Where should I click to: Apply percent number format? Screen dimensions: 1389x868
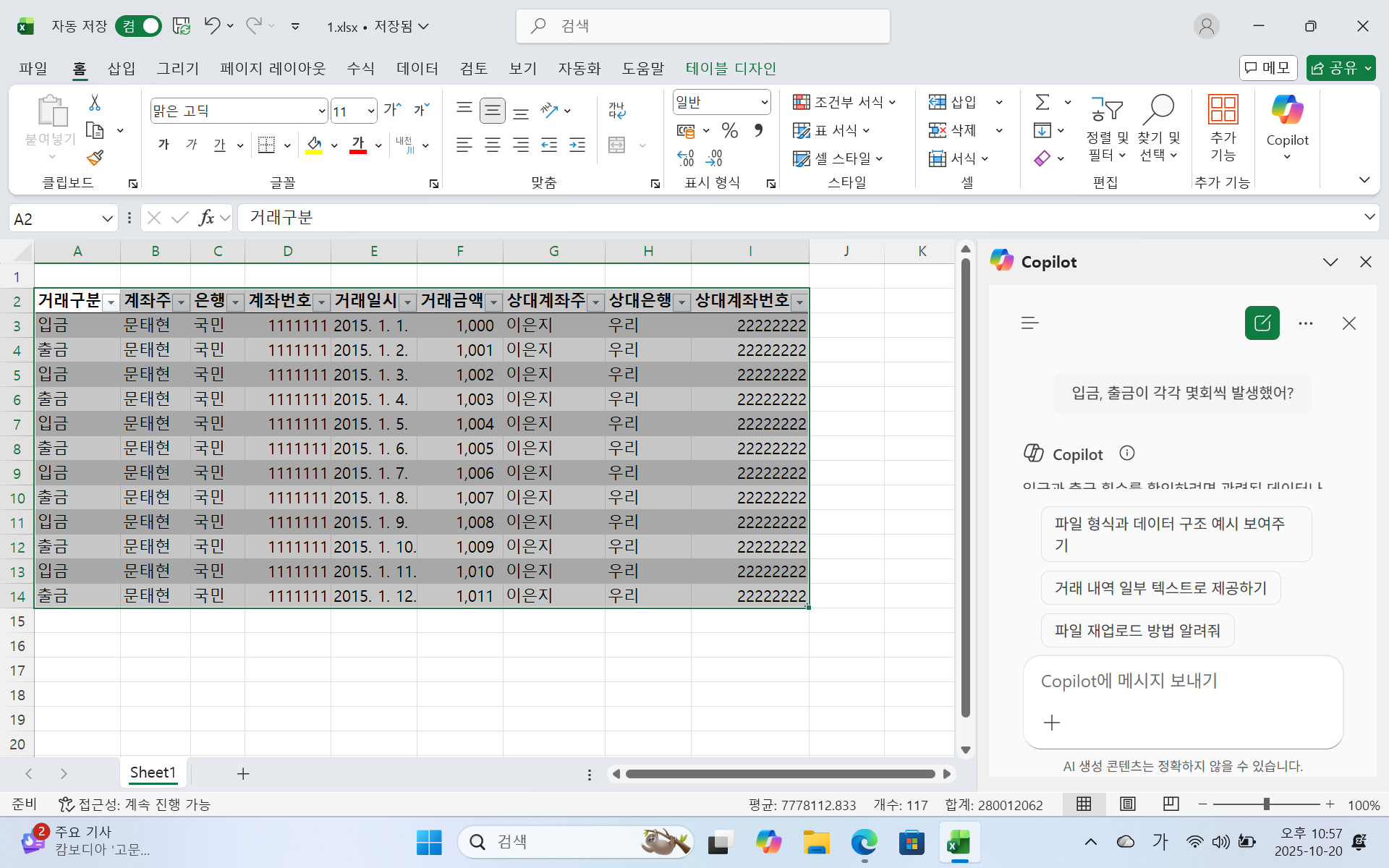(x=729, y=130)
